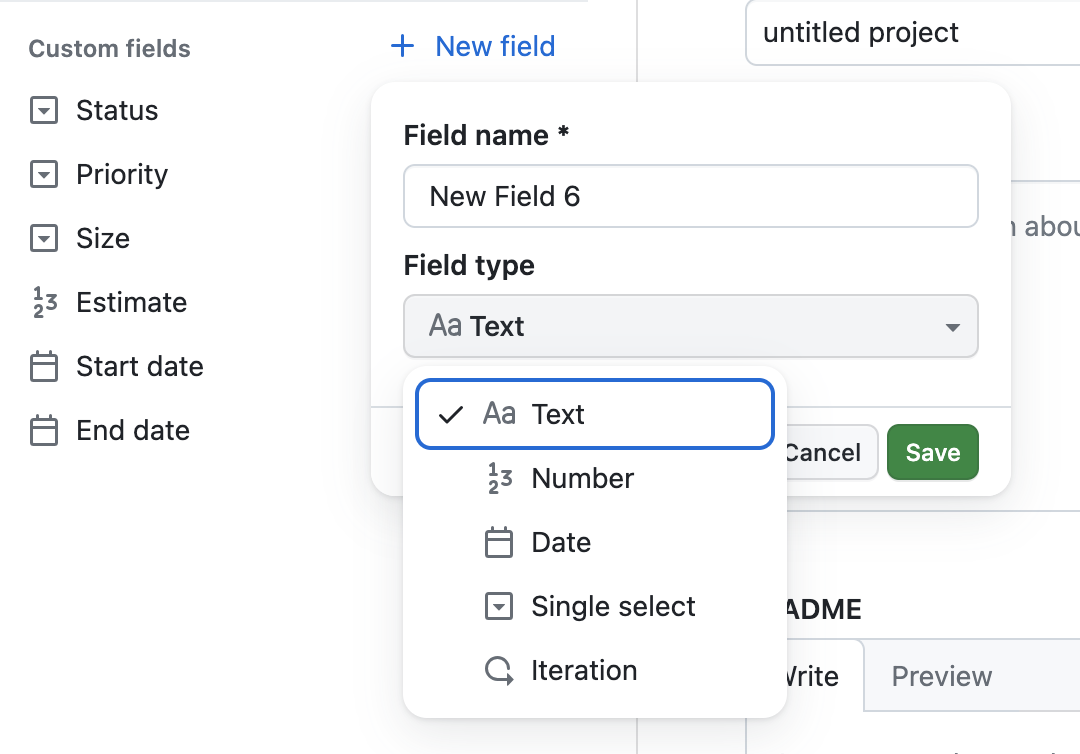Viewport: 1080px width, 754px height.
Task: Open the Field type dropdown
Action: pyautogui.click(x=690, y=326)
